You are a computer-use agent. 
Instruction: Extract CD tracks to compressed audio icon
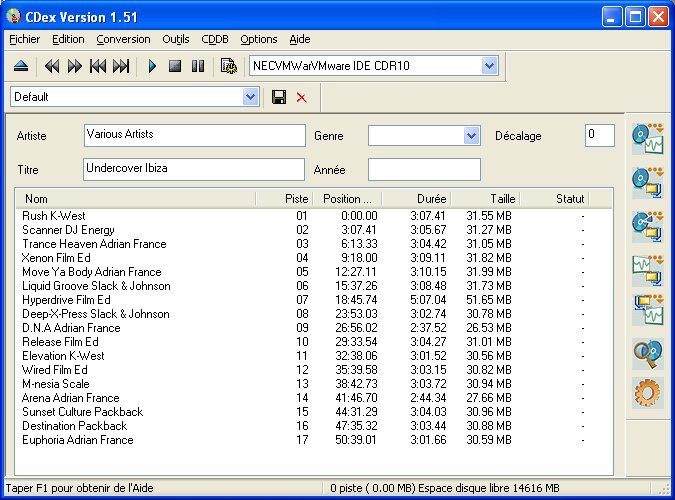tap(648, 182)
